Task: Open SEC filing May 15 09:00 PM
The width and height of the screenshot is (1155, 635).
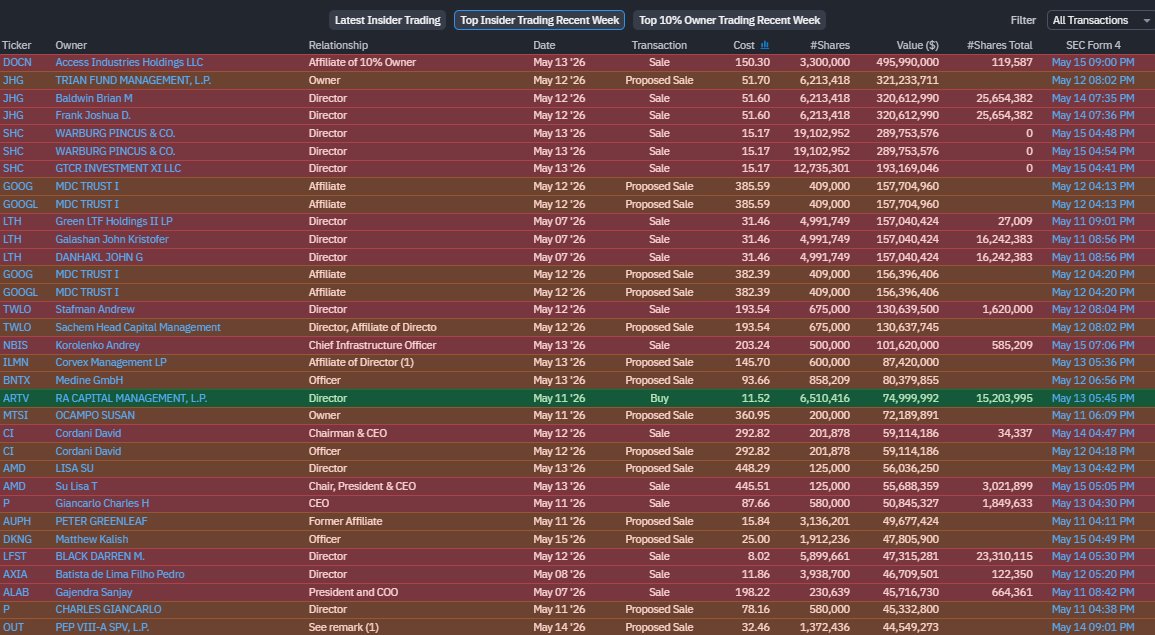Action: coord(1093,63)
